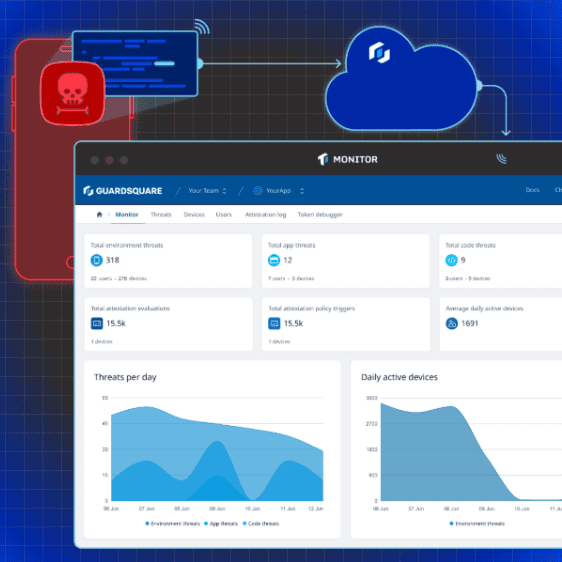Click the Threats per day area chart
The image size is (562, 562).
[x=217, y=453]
